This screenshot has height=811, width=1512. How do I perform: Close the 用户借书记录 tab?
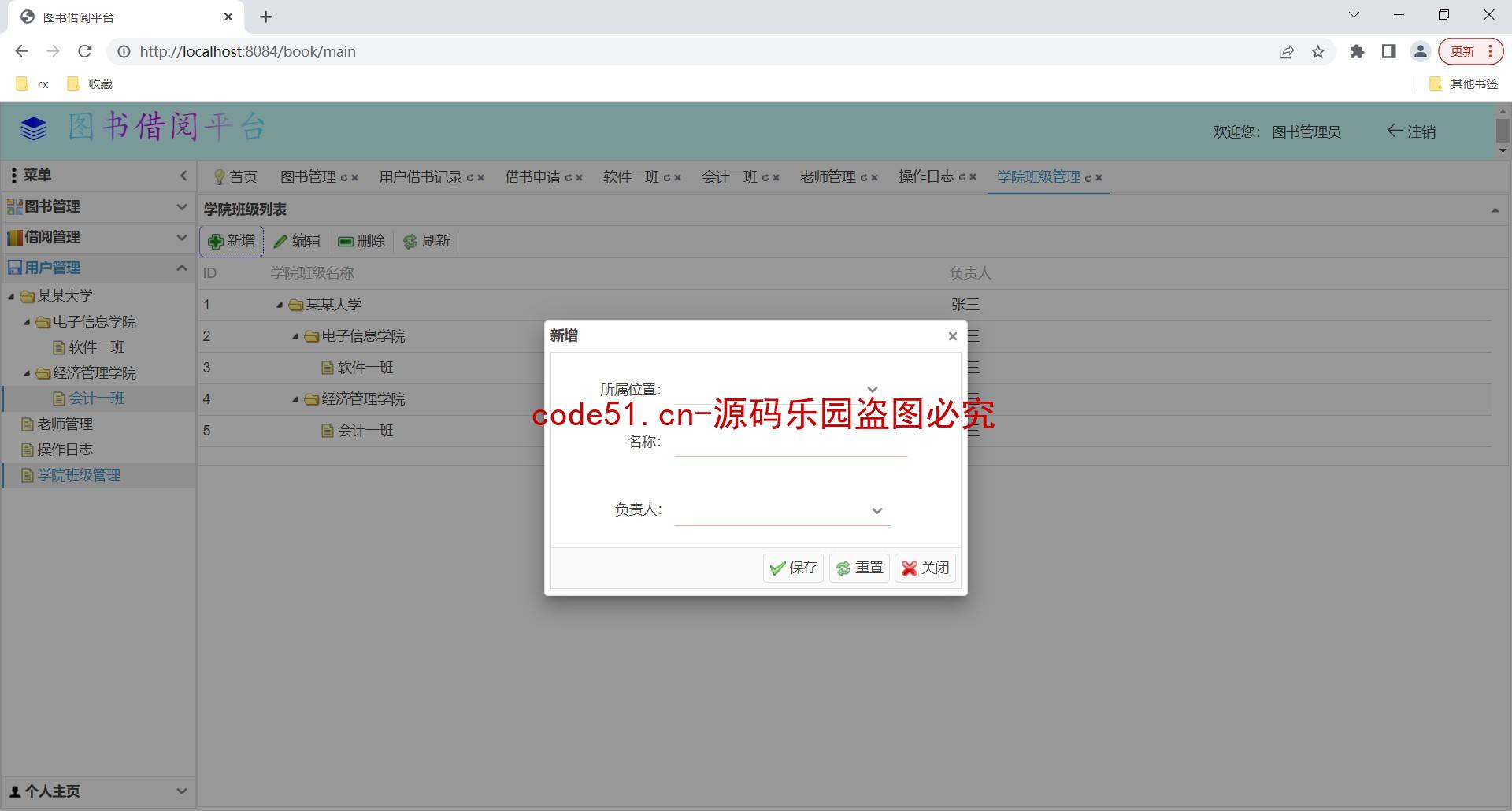pyautogui.click(x=480, y=178)
